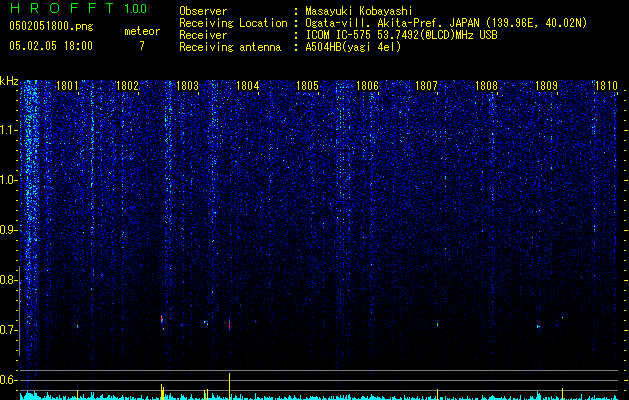Click the 1804 time marker
Viewport: 629px width, 400px height.
pyautogui.click(x=248, y=86)
